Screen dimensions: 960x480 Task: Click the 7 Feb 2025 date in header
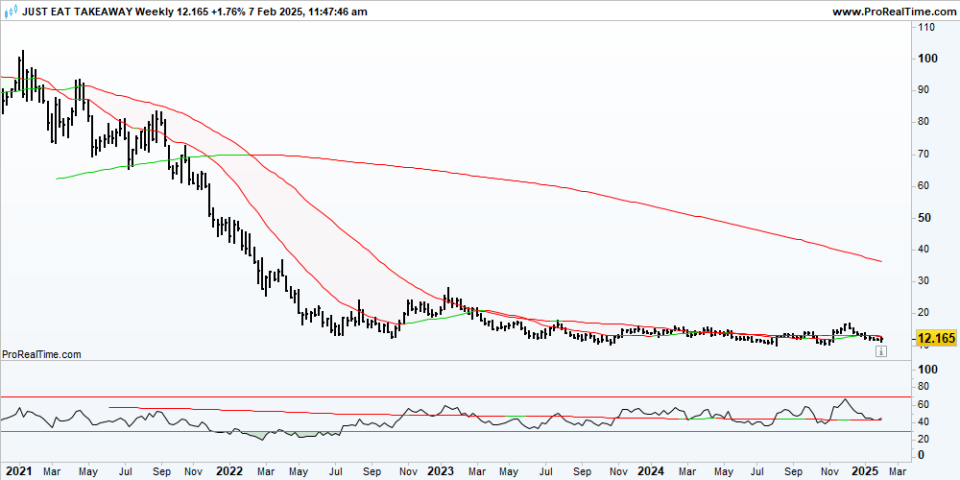[276, 11]
